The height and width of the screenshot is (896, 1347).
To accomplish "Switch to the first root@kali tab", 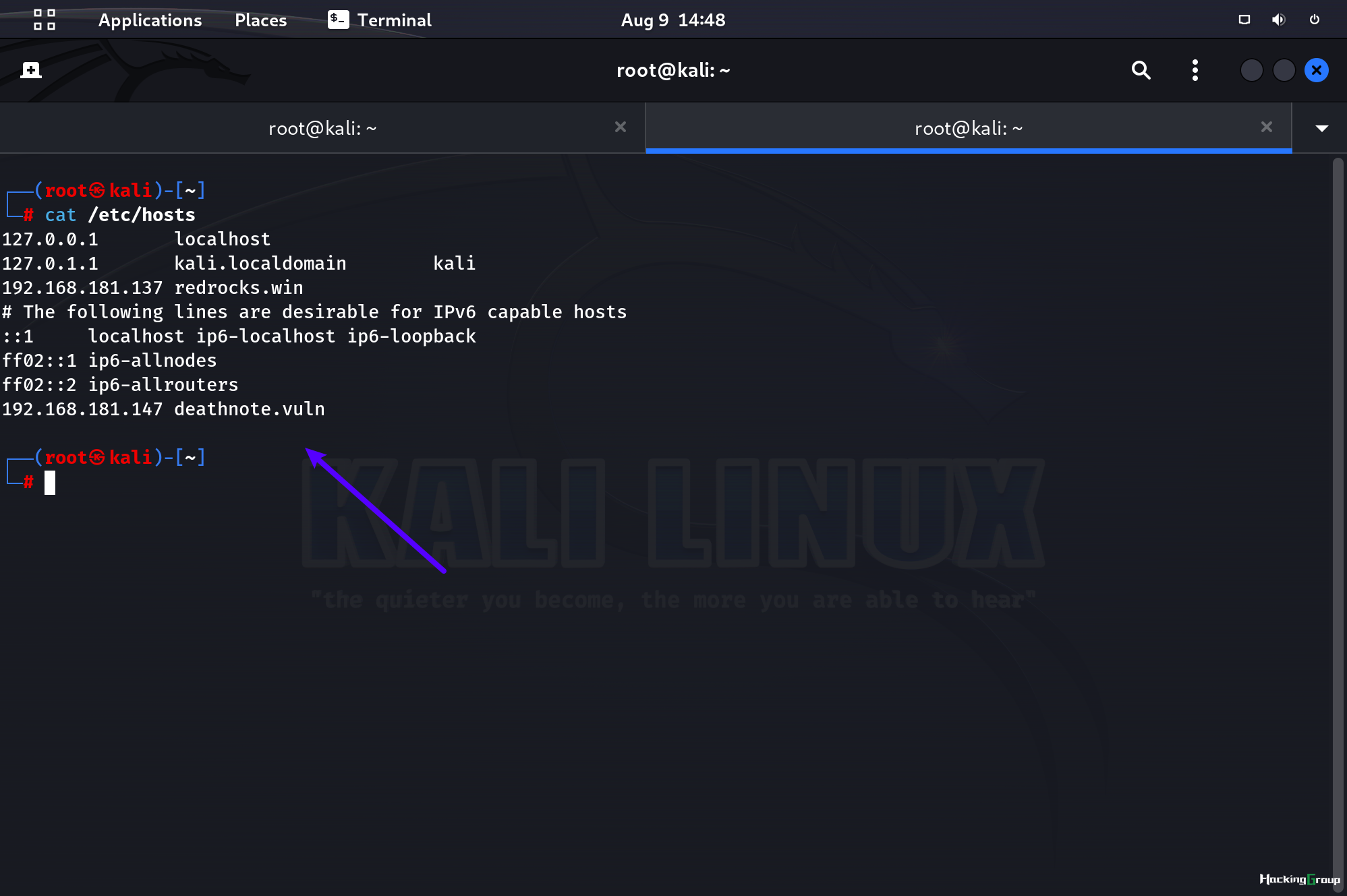I will (322, 128).
